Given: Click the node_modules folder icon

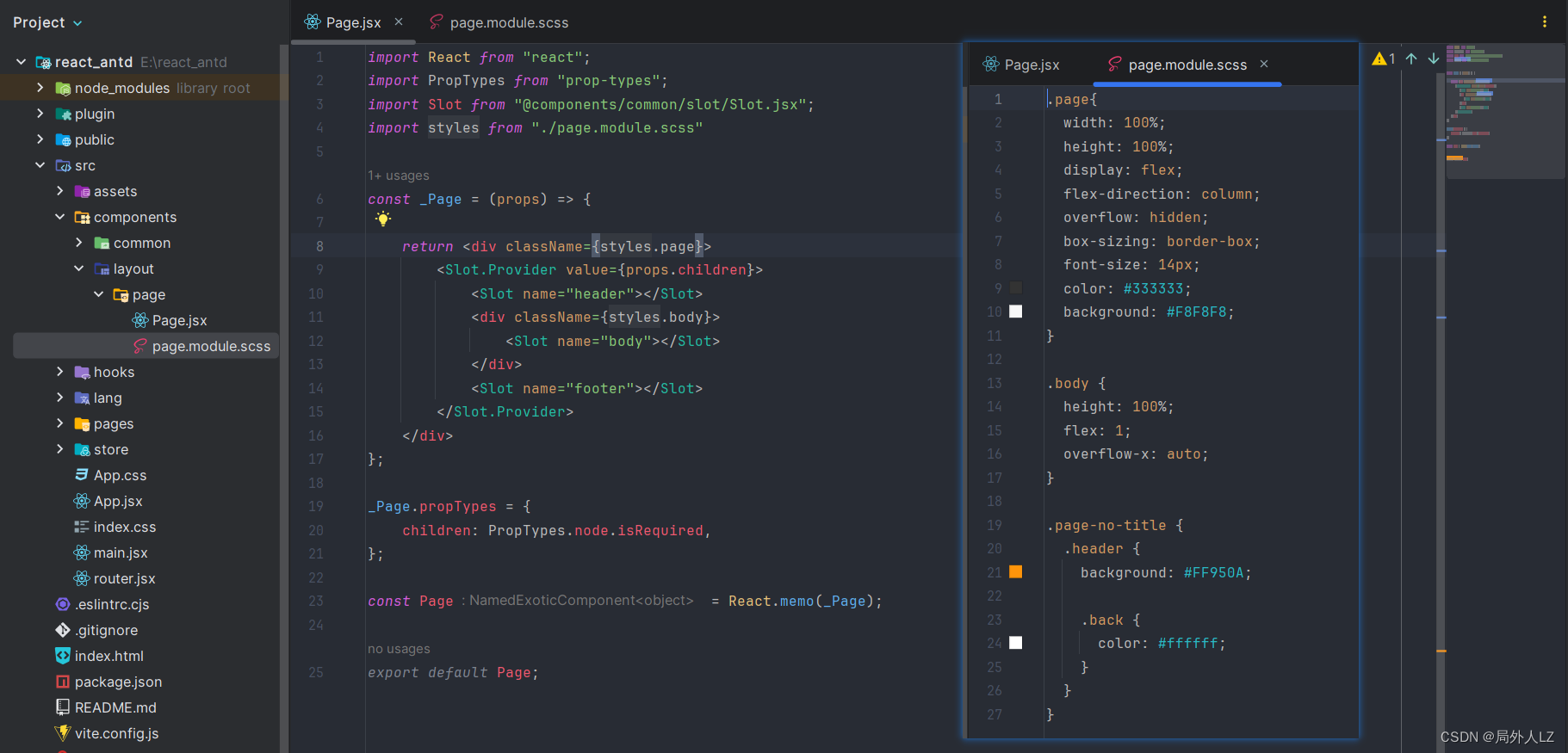Looking at the screenshot, I should tap(63, 88).
